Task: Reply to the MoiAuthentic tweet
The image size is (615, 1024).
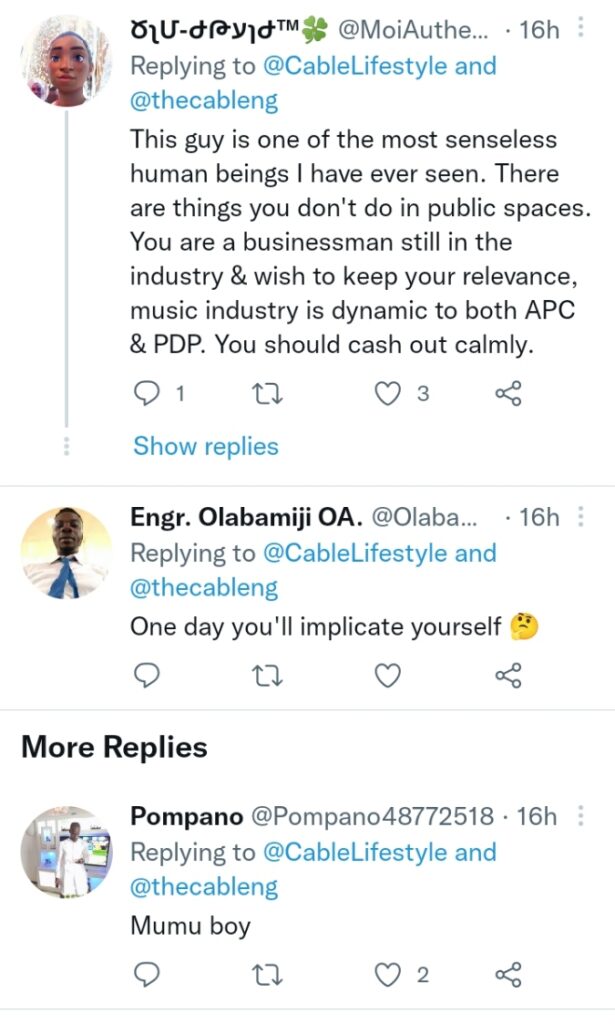Action: pyautogui.click(x=147, y=394)
